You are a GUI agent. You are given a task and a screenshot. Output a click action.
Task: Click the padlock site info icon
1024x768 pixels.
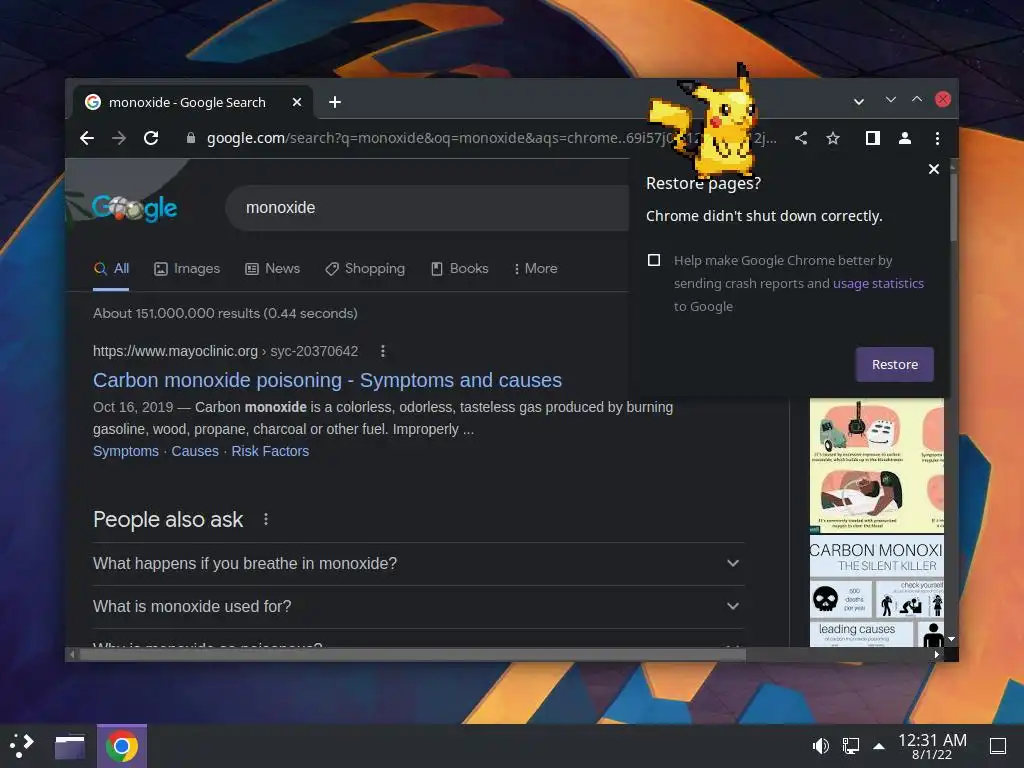click(x=191, y=138)
